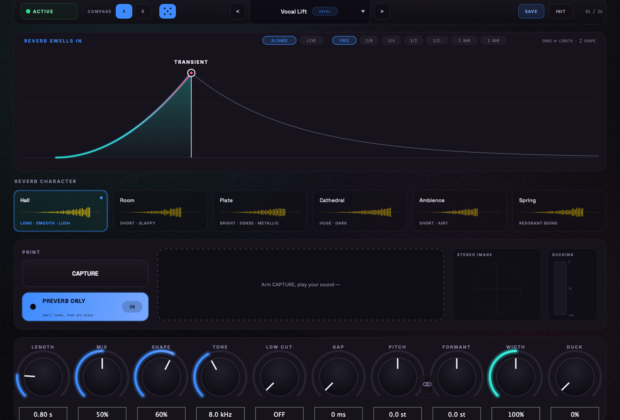Screen dimensions: 620x420
Task: Go to next preset arrow
Action: coord(382,11)
